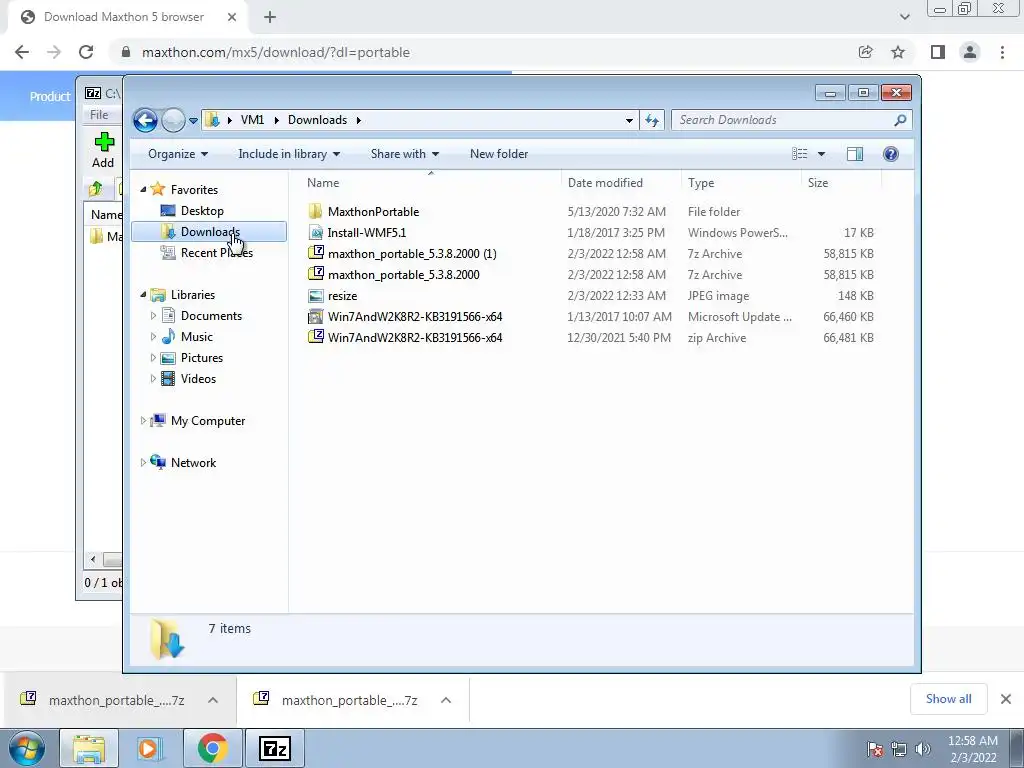Viewport: 1024px width, 768px height.
Task: Select the resize JPEG image icon
Action: pos(315,296)
